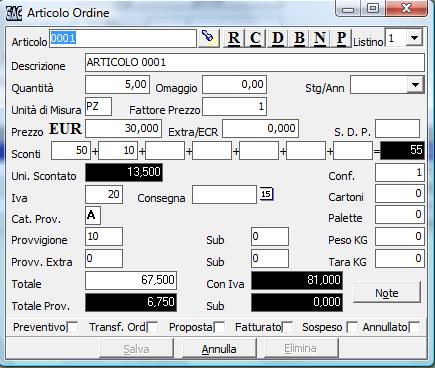Click the Tara KG field
The height and width of the screenshot is (368, 435).
(x=400, y=258)
